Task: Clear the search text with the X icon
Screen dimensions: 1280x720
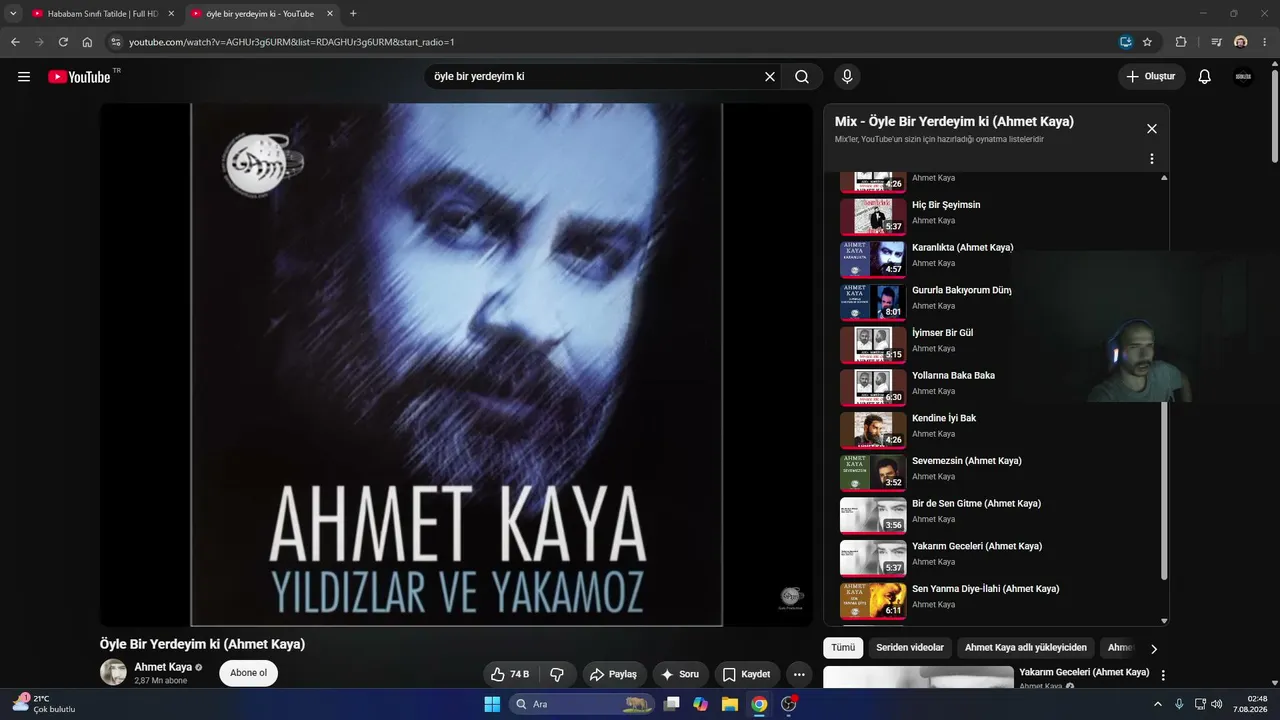Action: (770, 77)
